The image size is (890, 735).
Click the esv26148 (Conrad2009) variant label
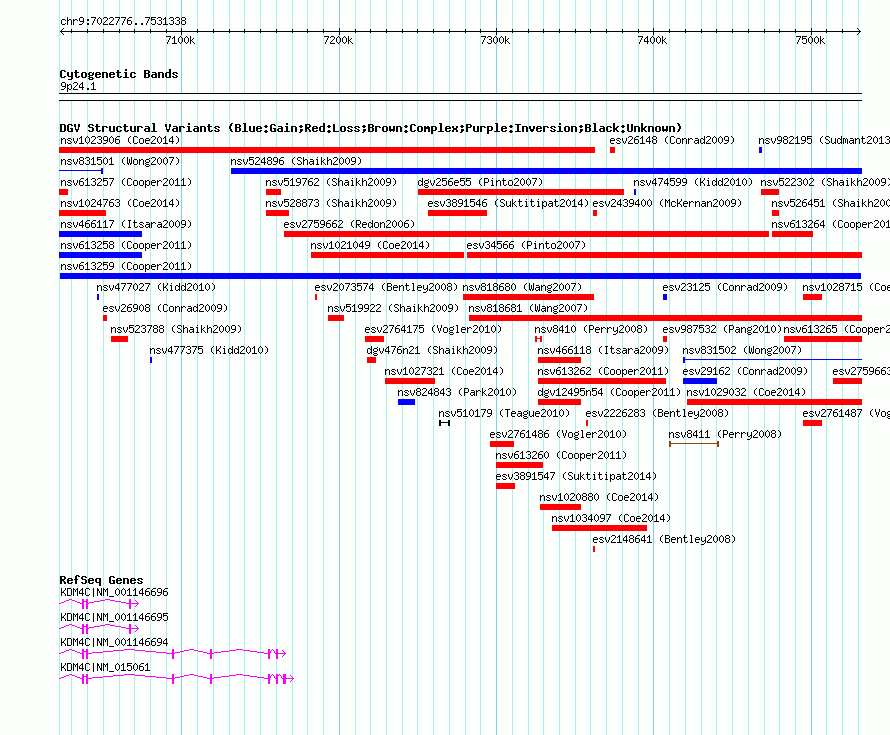(x=672, y=140)
